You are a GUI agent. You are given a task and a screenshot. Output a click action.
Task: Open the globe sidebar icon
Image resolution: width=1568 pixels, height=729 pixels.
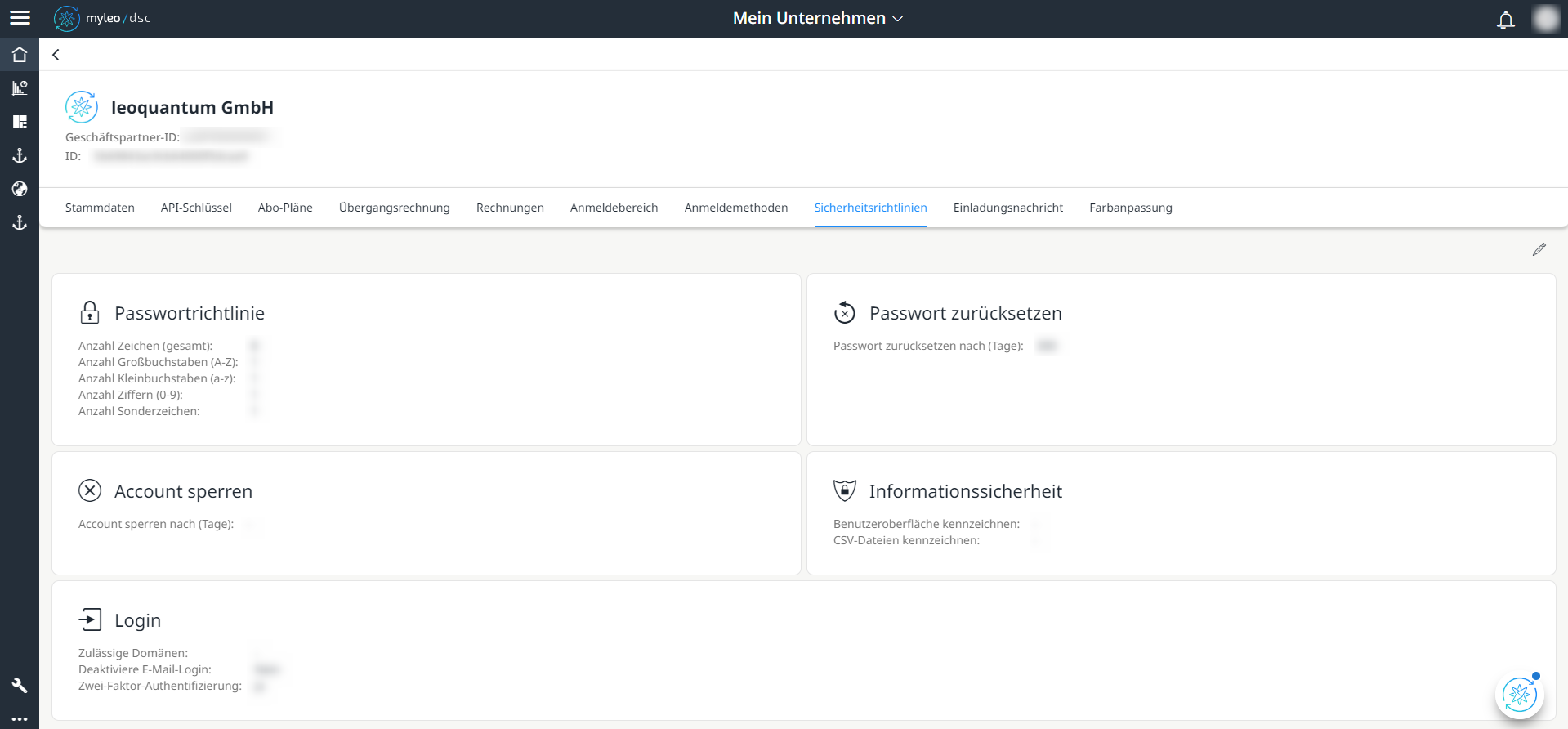click(20, 189)
